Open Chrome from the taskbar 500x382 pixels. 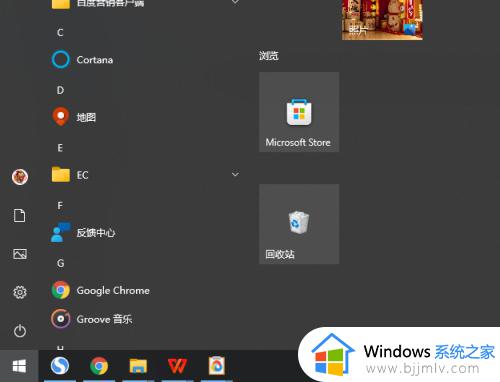click(x=99, y=366)
